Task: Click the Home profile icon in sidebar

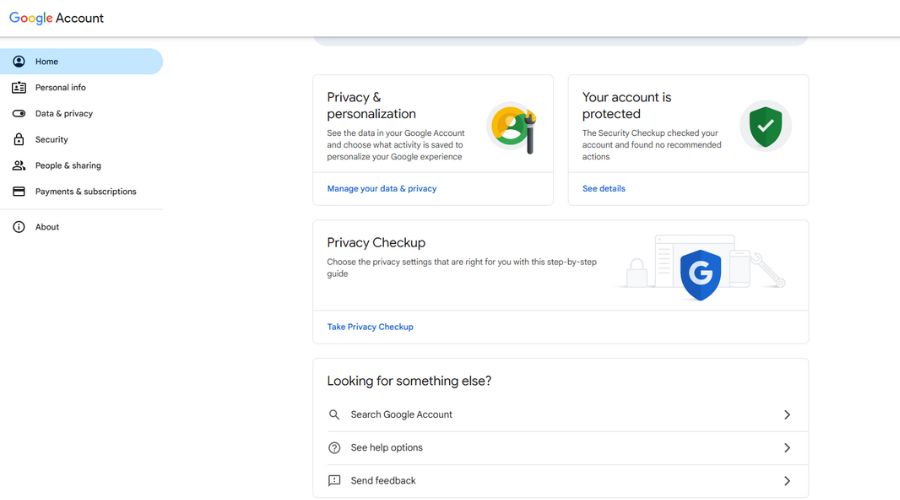Action: click(x=19, y=61)
